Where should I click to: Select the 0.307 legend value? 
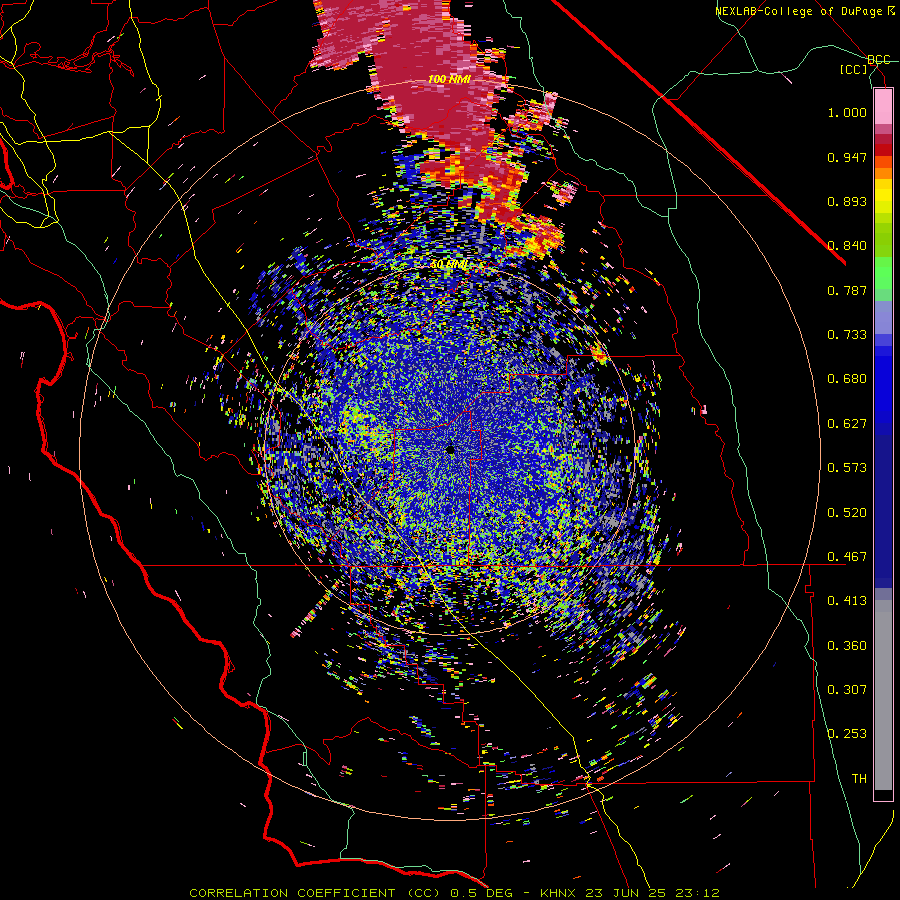point(847,690)
